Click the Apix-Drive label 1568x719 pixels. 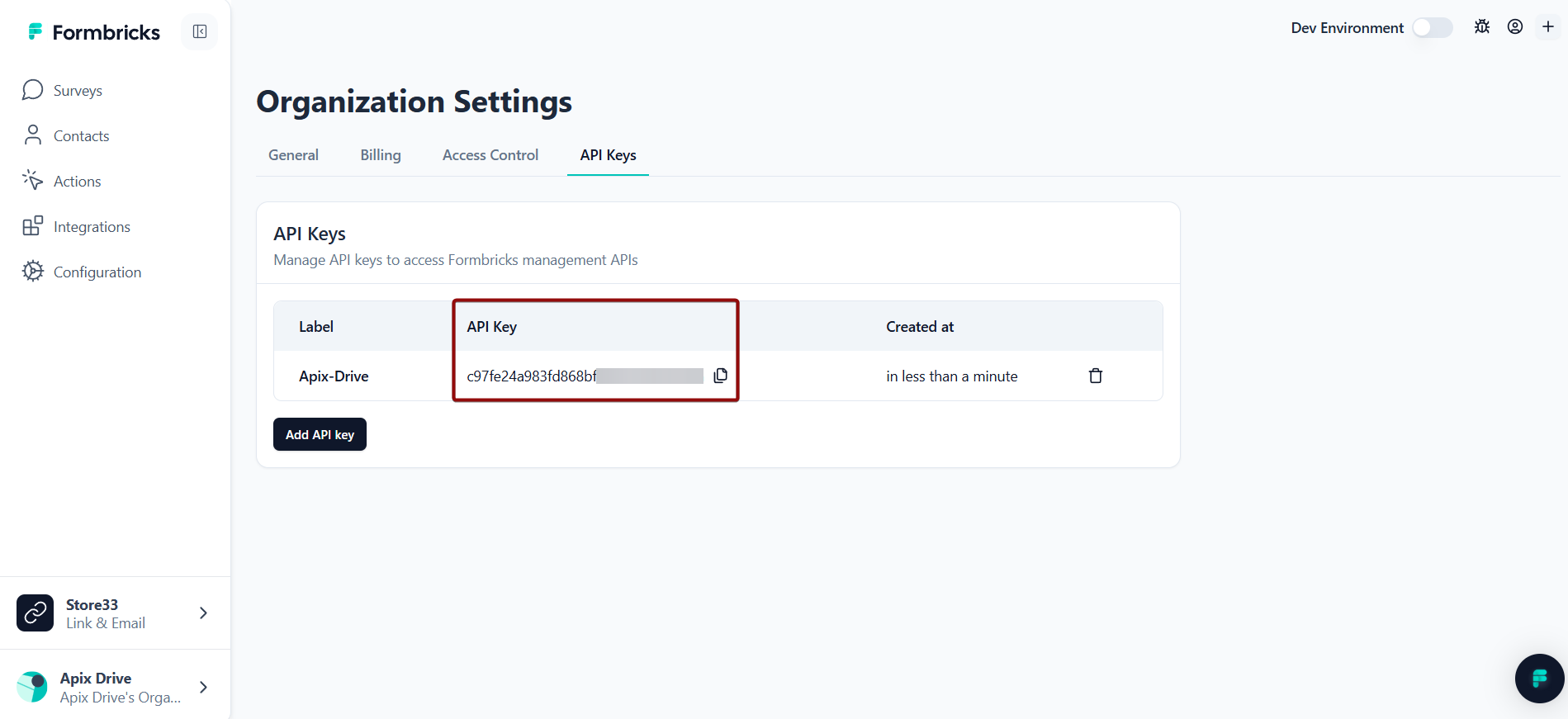pyautogui.click(x=334, y=376)
